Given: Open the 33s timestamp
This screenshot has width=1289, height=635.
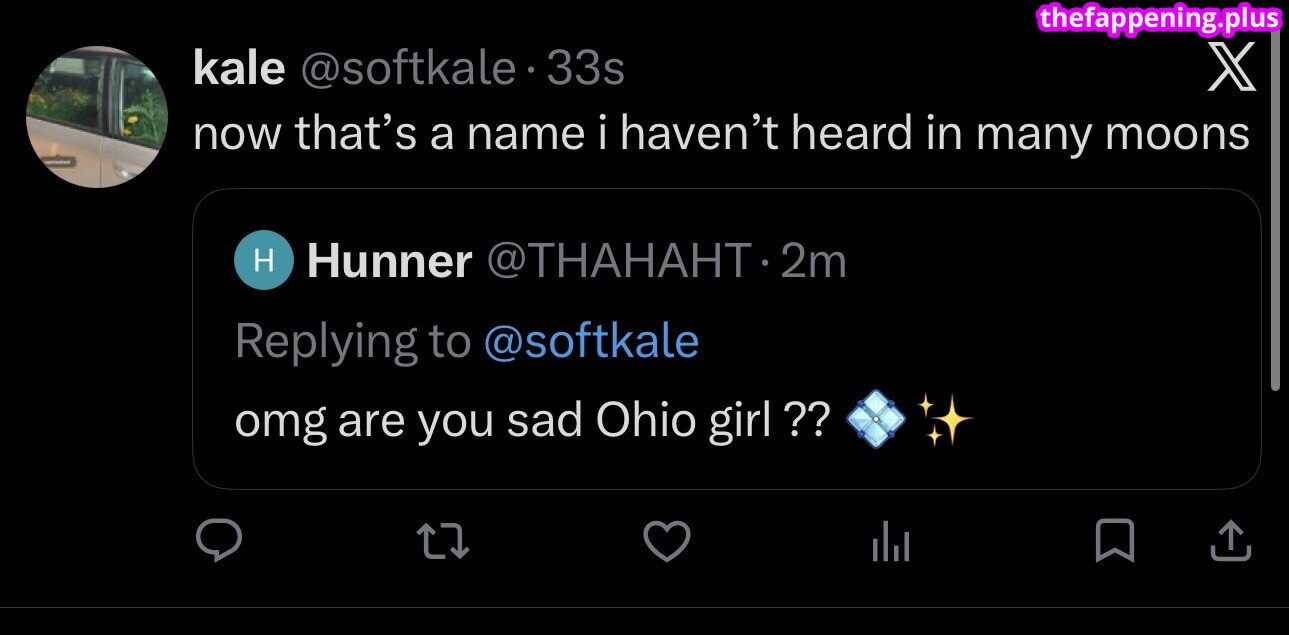Looking at the screenshot, I should [586, 69].
